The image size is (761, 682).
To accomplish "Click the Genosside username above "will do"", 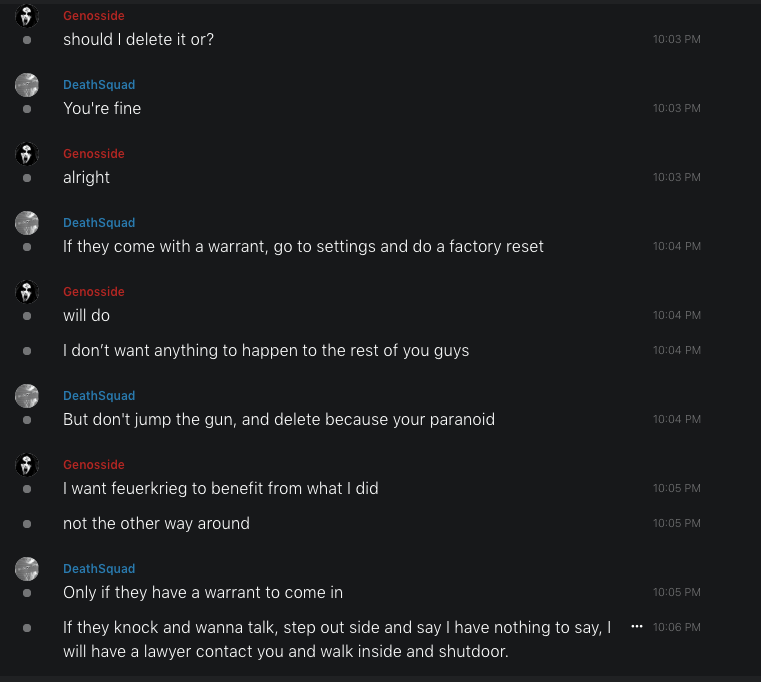I will click(x=94, y=292).
